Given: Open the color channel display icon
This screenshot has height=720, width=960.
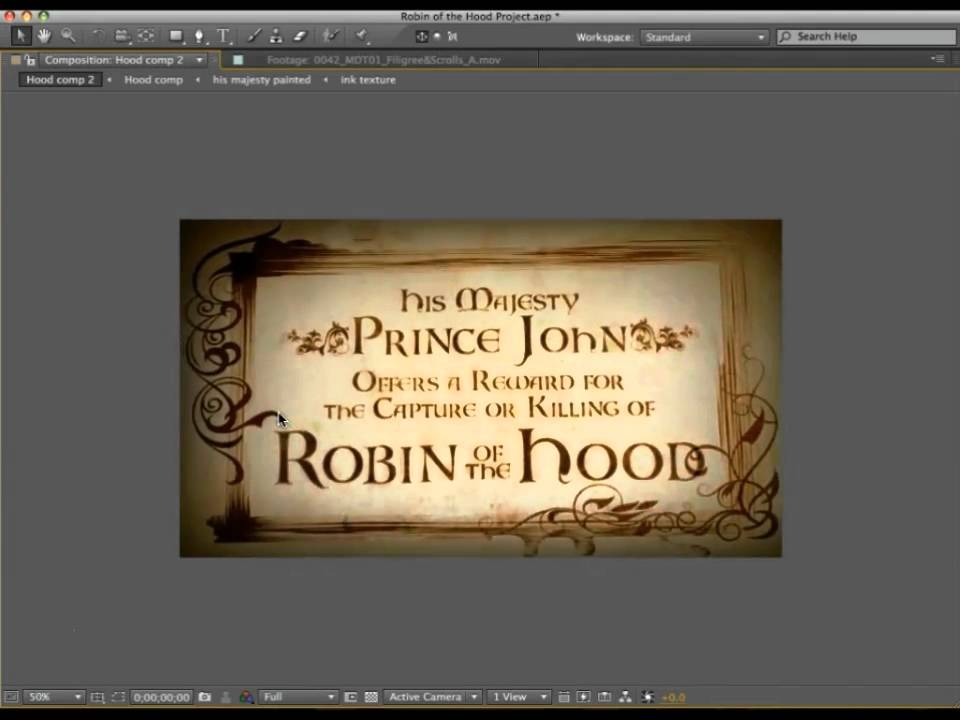Looking at the screenshot, I should click(x=246, y=697).
